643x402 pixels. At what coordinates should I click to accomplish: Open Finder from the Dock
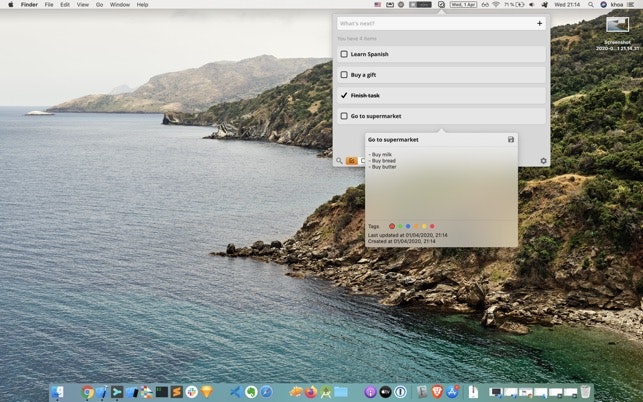point(57,392)
